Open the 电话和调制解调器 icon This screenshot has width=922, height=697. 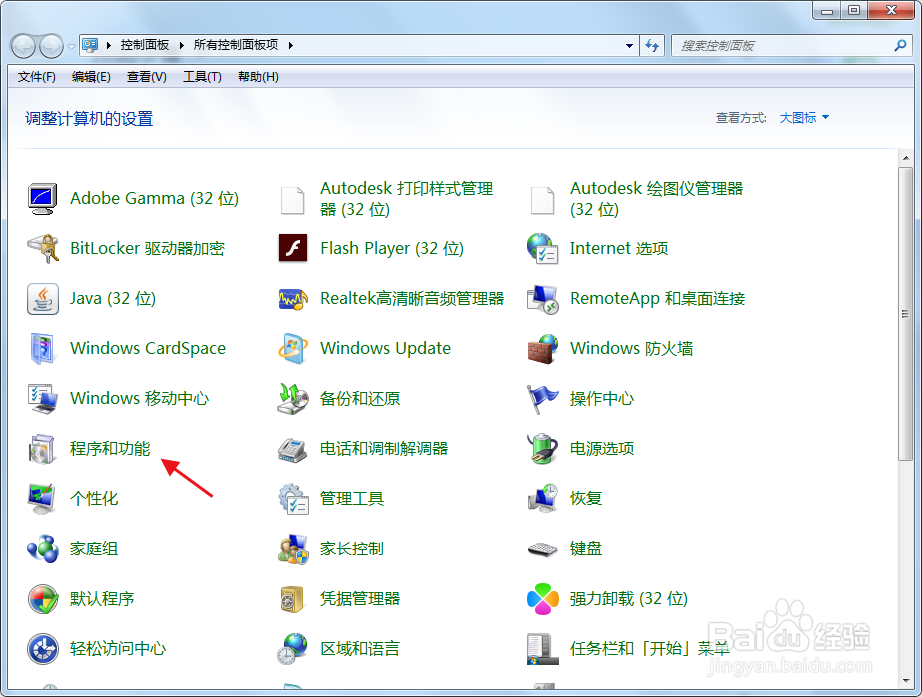293,449
